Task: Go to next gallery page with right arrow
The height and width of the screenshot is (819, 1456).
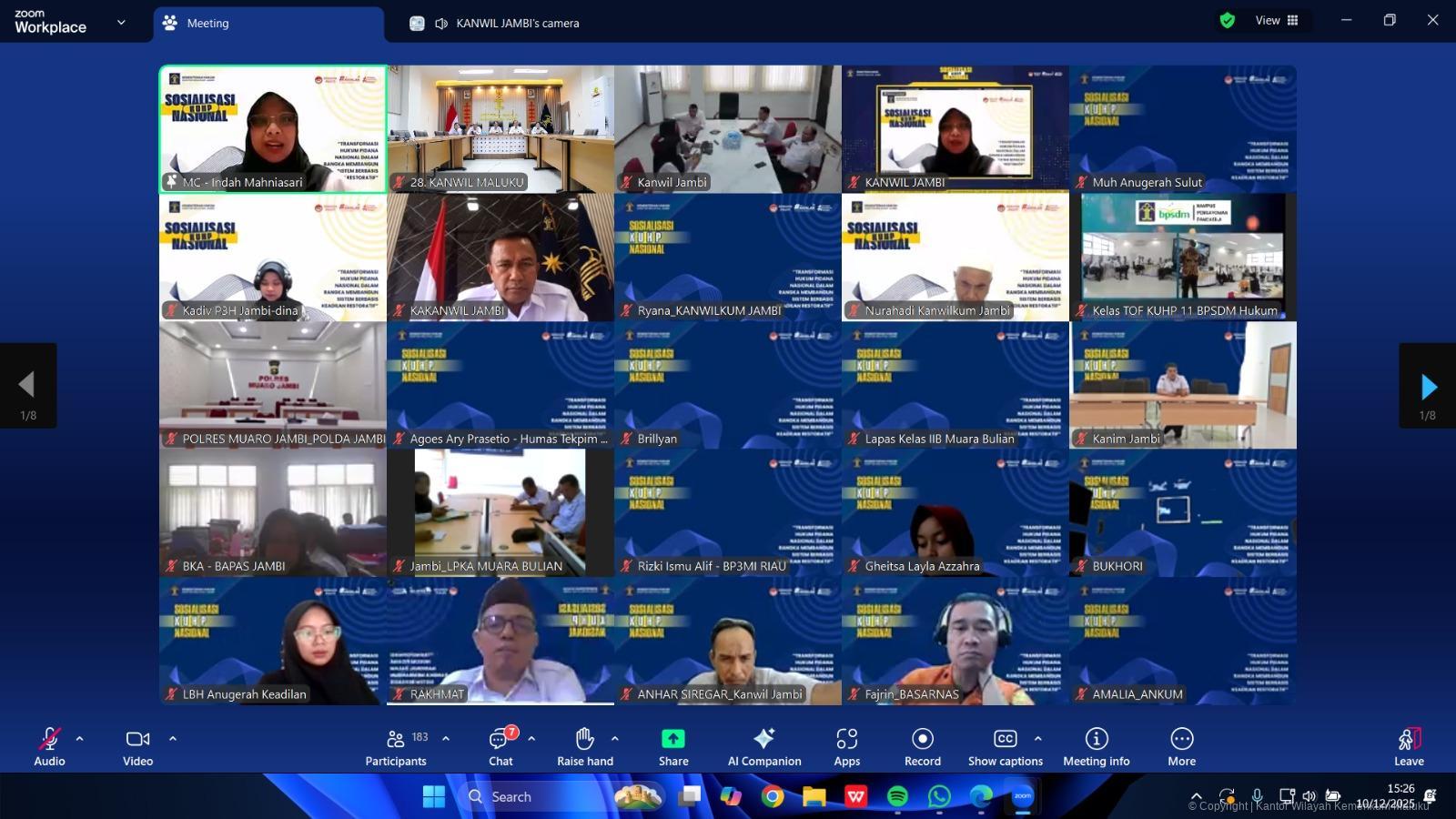Action: 1428,387
